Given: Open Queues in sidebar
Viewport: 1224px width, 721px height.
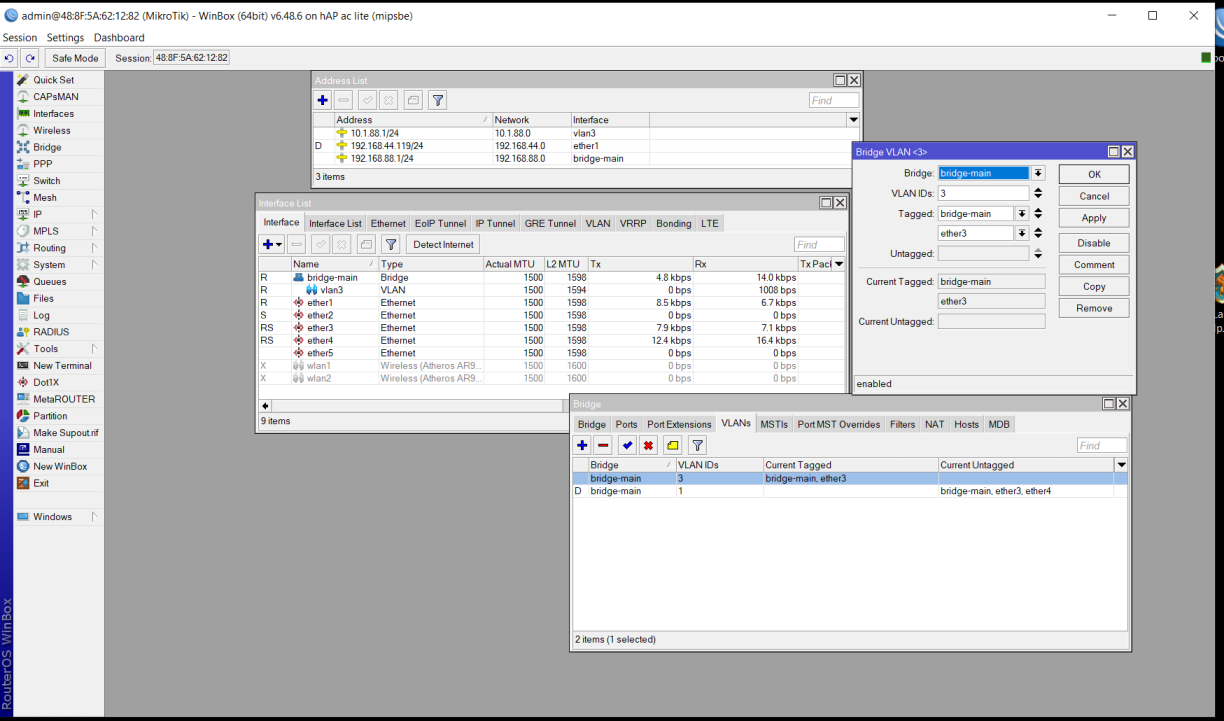Looking at the screenshot, I should tap(49, 282).
